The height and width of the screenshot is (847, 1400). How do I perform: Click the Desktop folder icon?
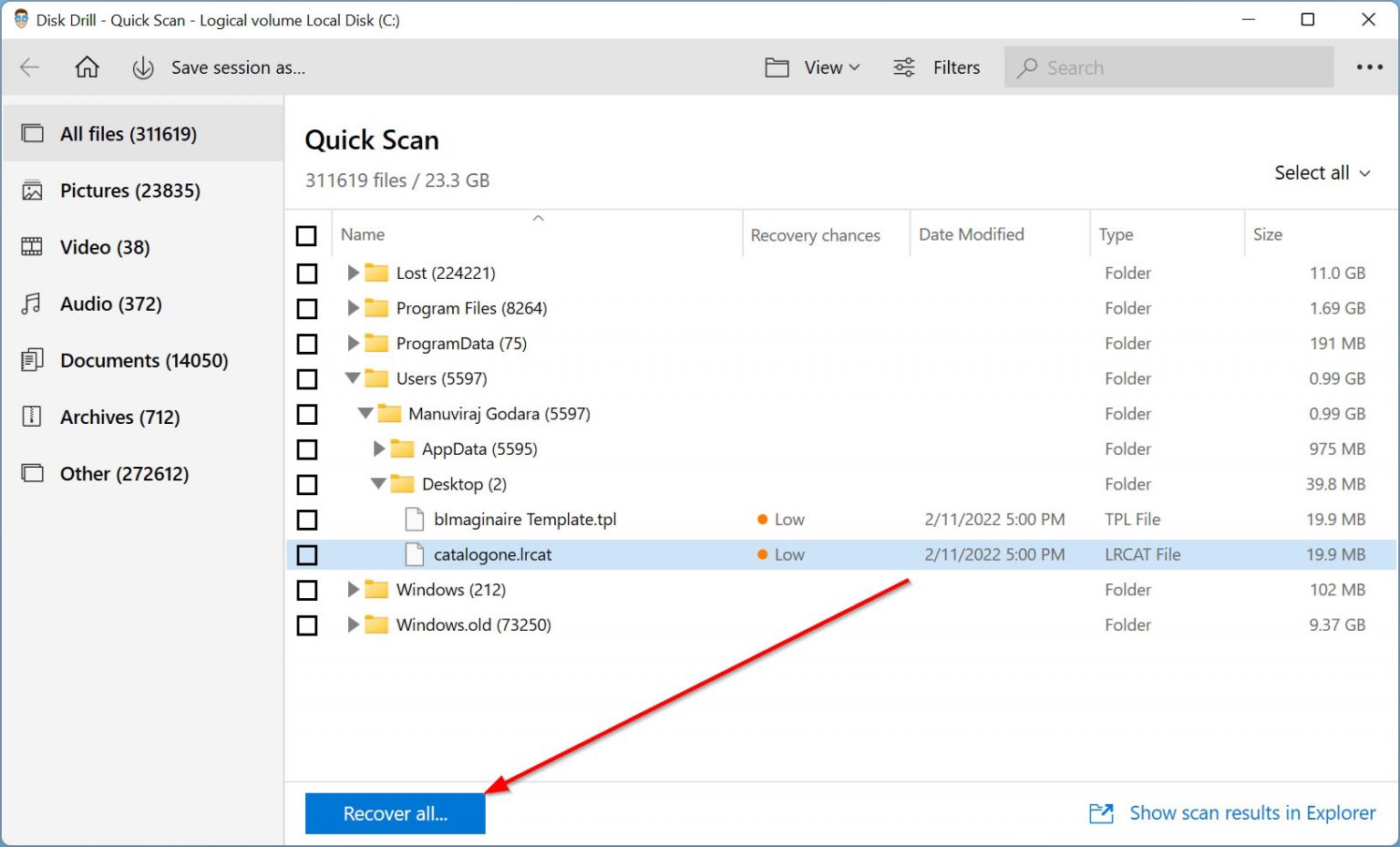point(402,484)
